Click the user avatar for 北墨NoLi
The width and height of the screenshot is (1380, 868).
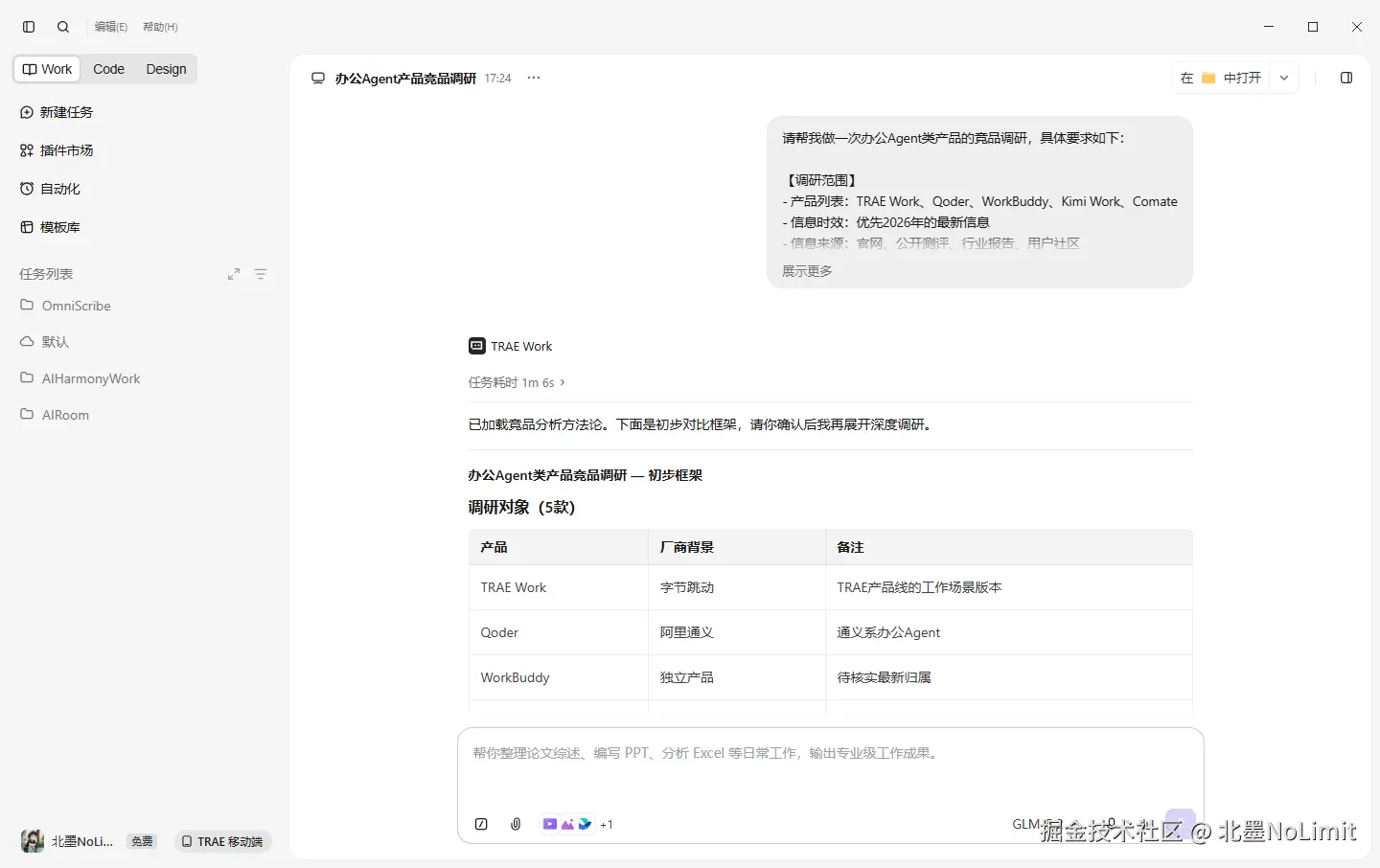tap(33, 841)
